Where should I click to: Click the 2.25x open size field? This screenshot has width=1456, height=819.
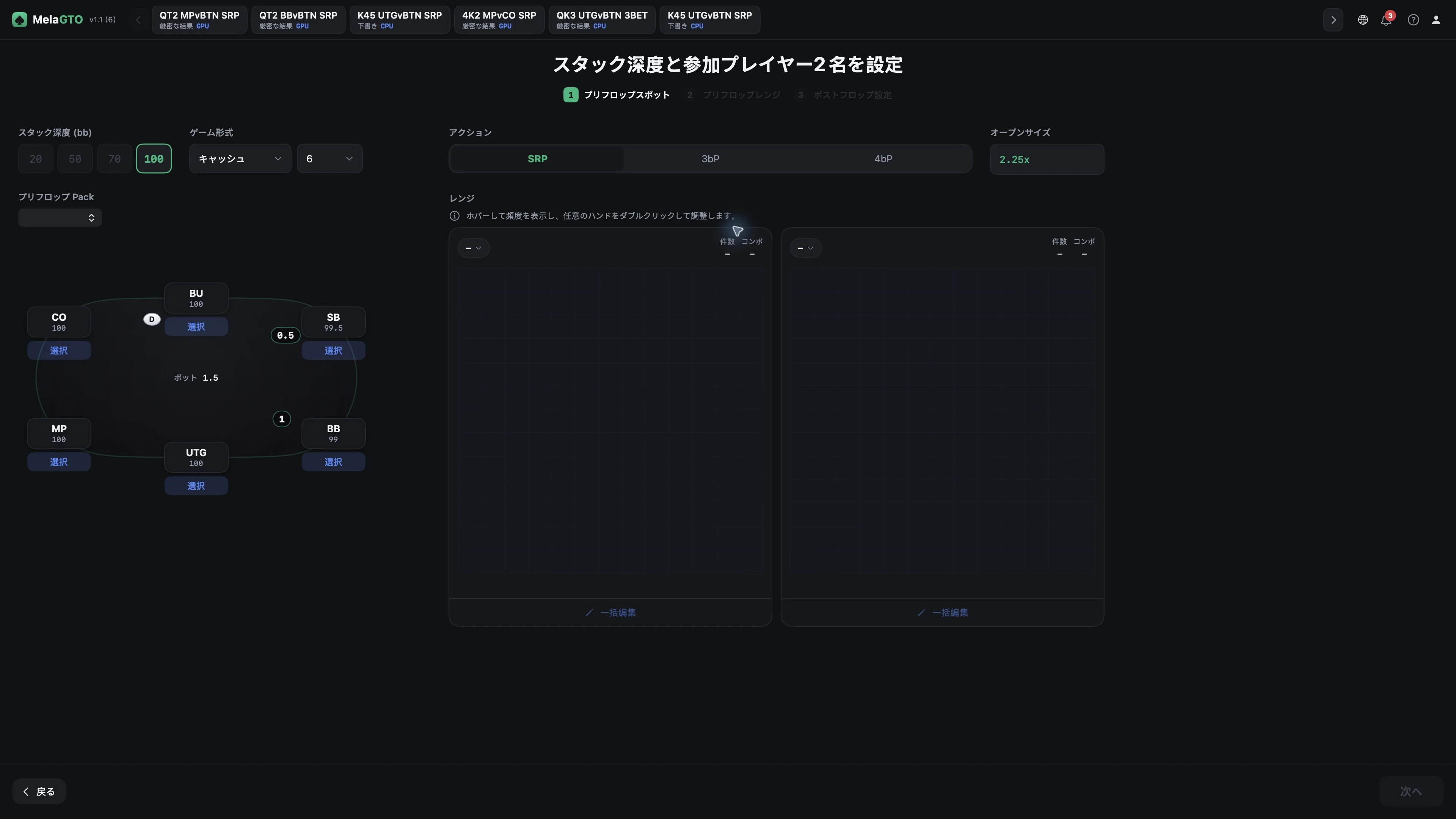click(x=1047, y=159)
